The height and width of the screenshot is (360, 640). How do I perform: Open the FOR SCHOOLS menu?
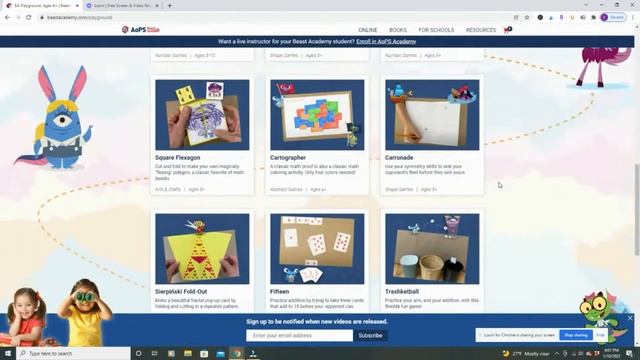tap(436, 30)
